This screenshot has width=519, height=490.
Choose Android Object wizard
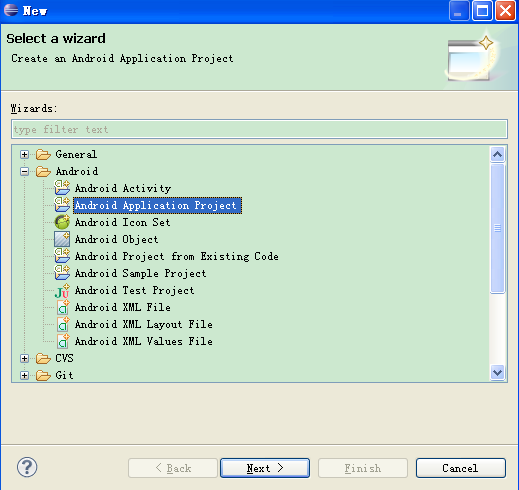pos(117,239)
